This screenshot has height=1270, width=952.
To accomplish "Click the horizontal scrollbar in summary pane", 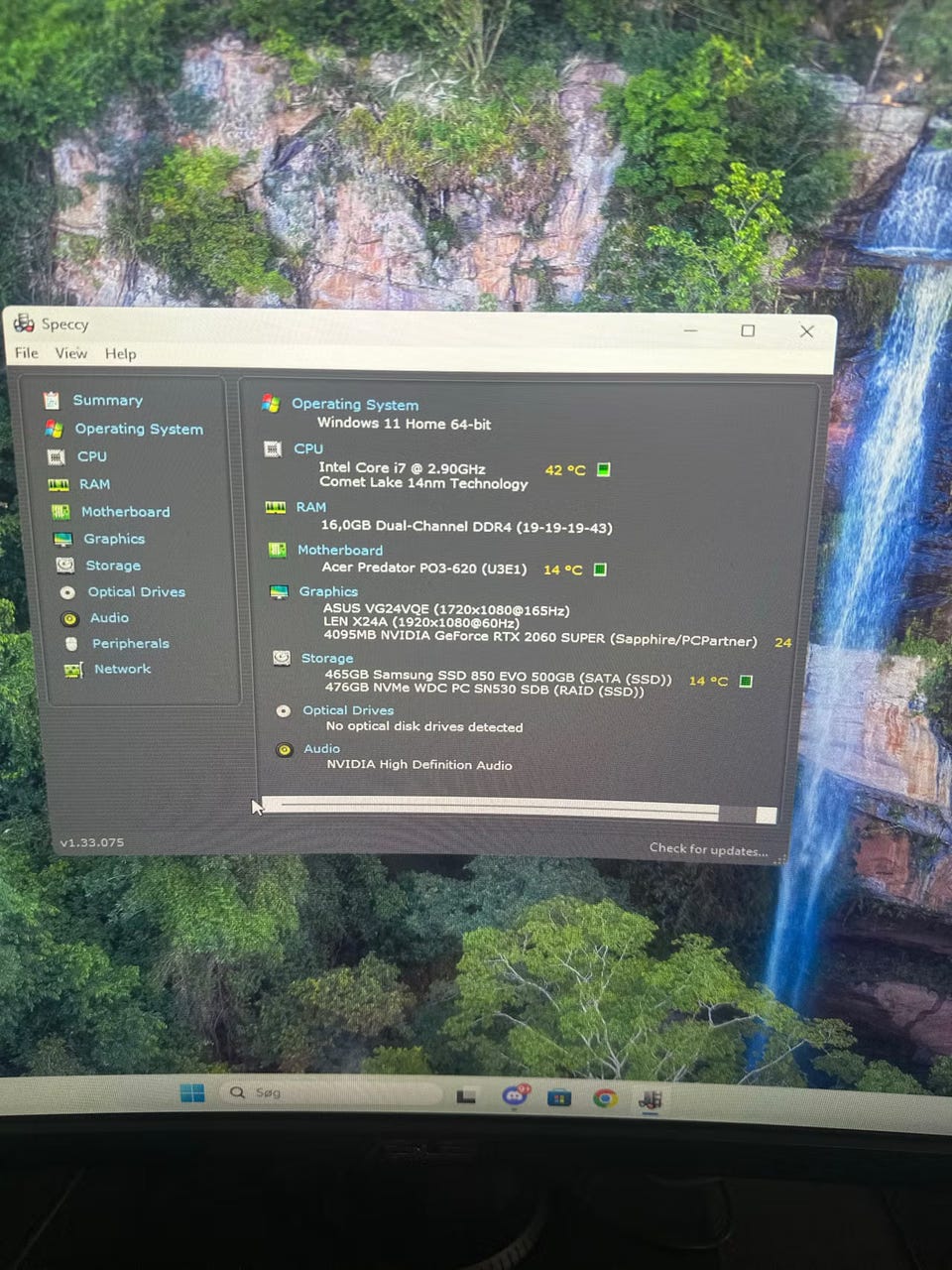I will (x=518, y=810).
